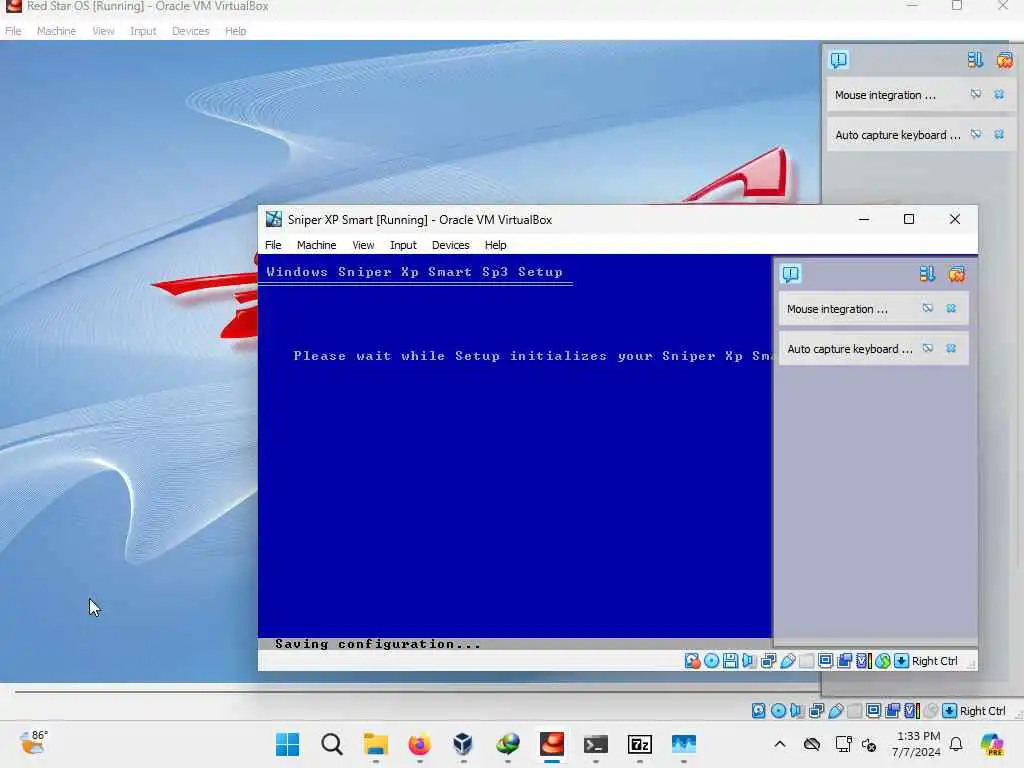
Task: Launch Firefox from the taskbar
Action: (419, 744)
